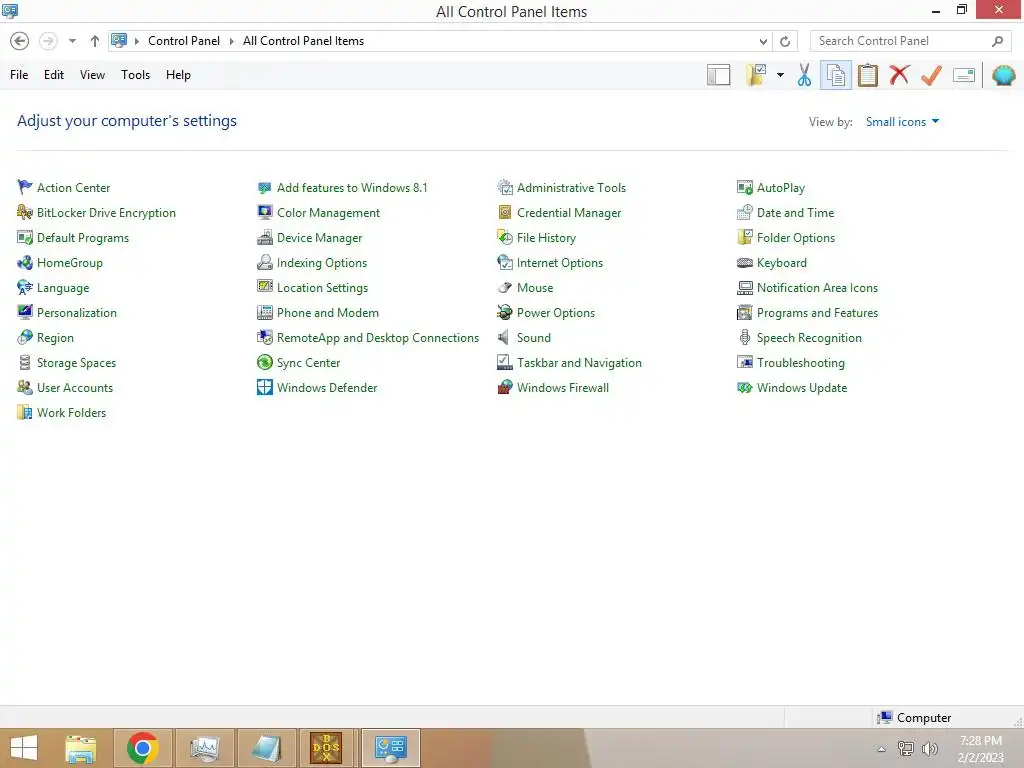Refresh the Control Panel view
This screenshot has width=1024, height=768.
coord(785,41)
